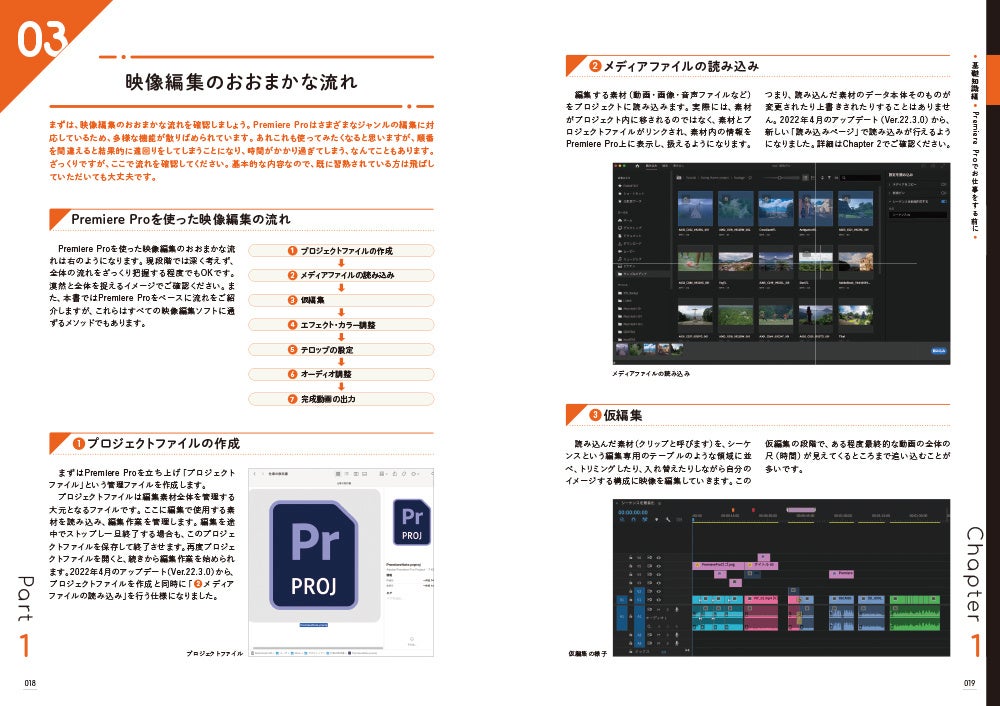The image size is (1000, 706).
Task: Switch to the 編集 tab in Premiere header
Action: [665, 166]
